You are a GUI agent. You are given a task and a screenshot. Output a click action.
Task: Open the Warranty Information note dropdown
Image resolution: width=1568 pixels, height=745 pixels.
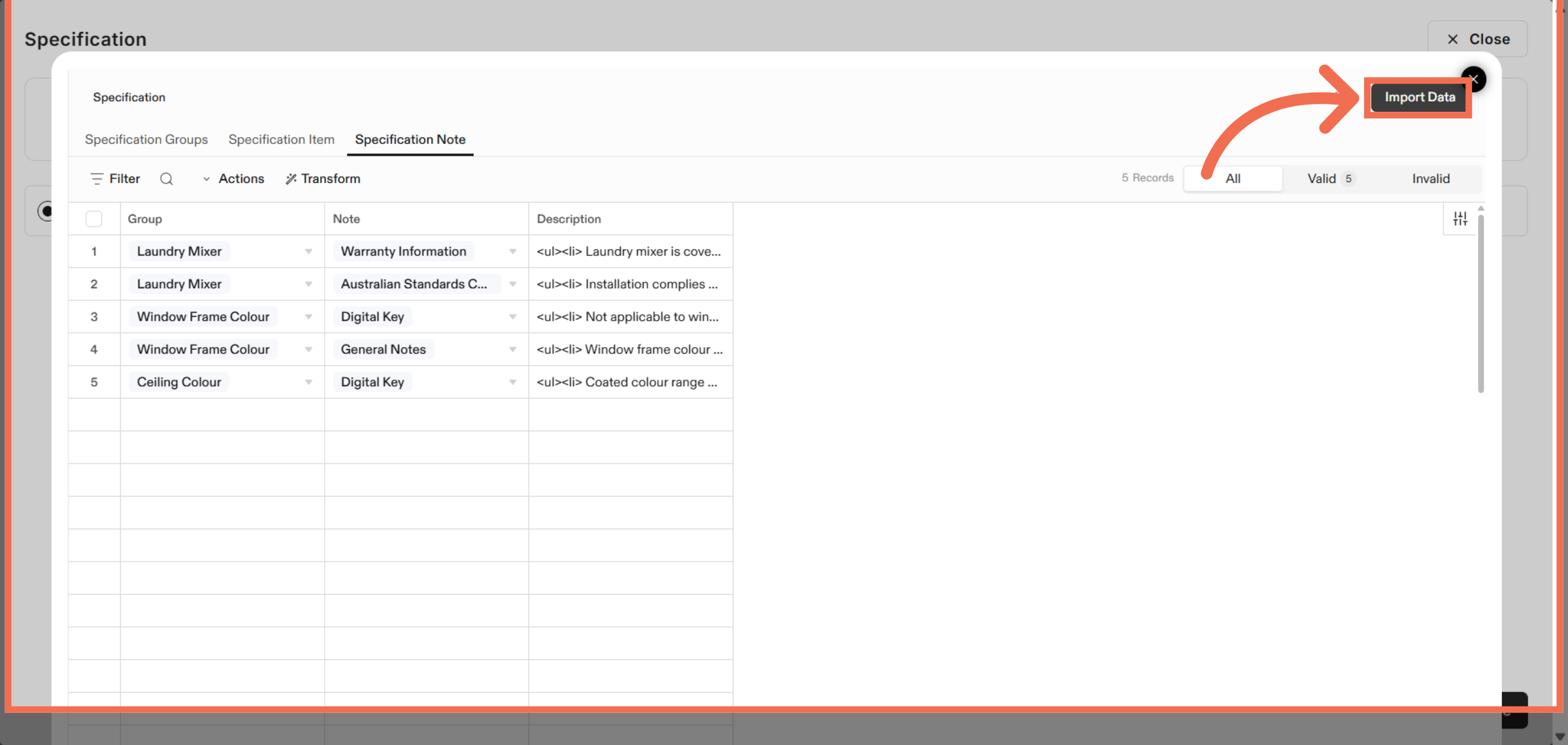(512, 251)
